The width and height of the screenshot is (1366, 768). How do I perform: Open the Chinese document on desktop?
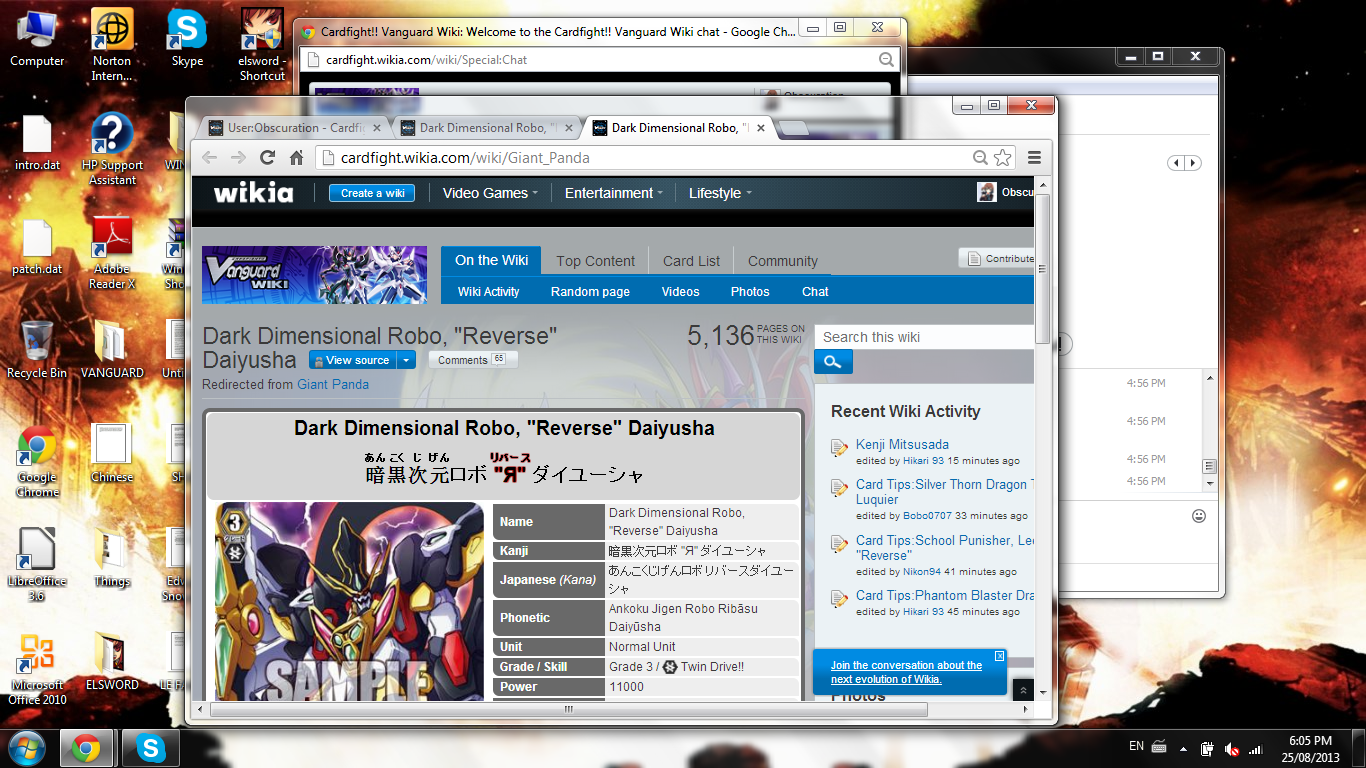[x=112, y=453]
